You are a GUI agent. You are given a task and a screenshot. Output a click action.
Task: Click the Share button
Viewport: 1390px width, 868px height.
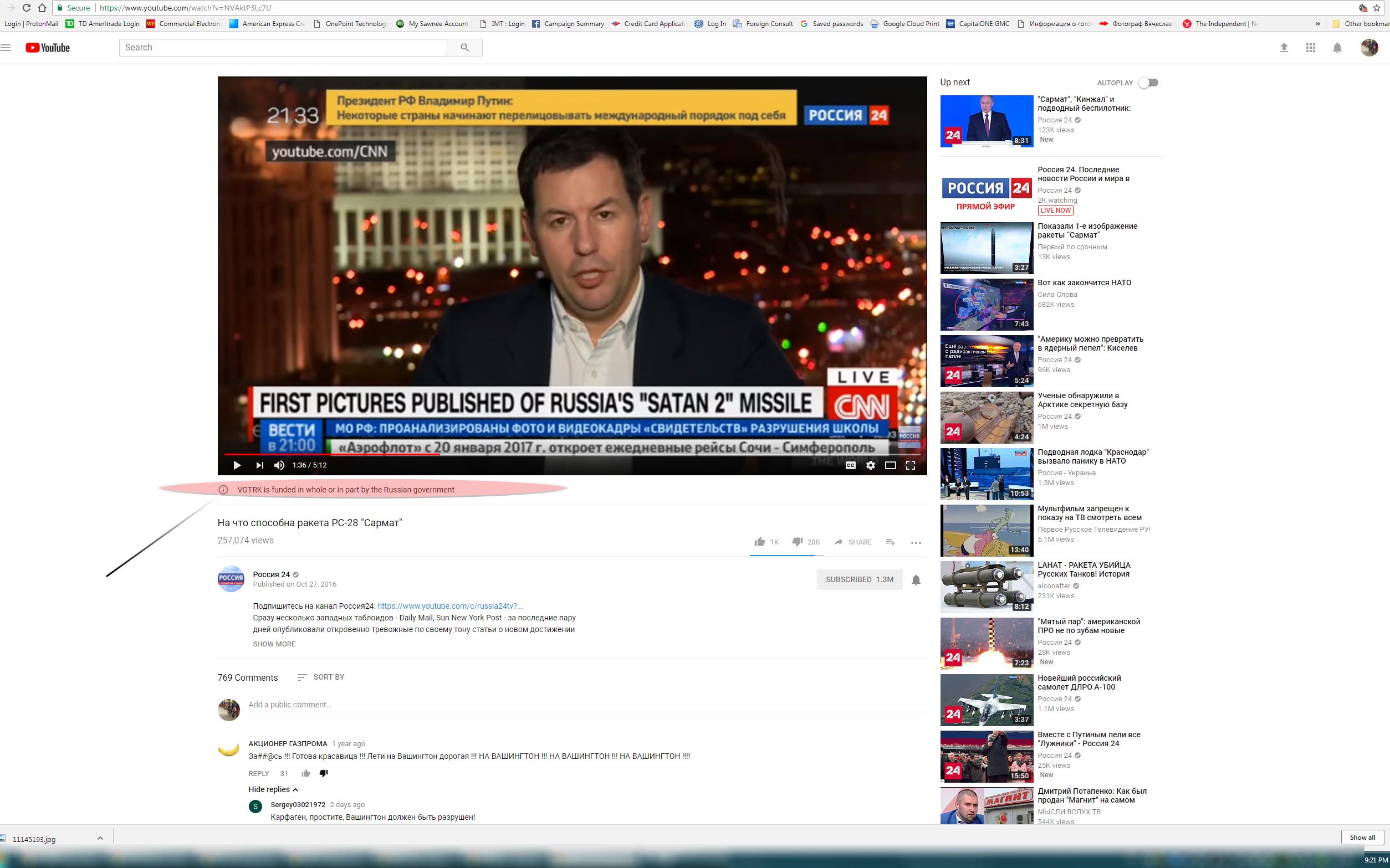(x=853, y=542)
